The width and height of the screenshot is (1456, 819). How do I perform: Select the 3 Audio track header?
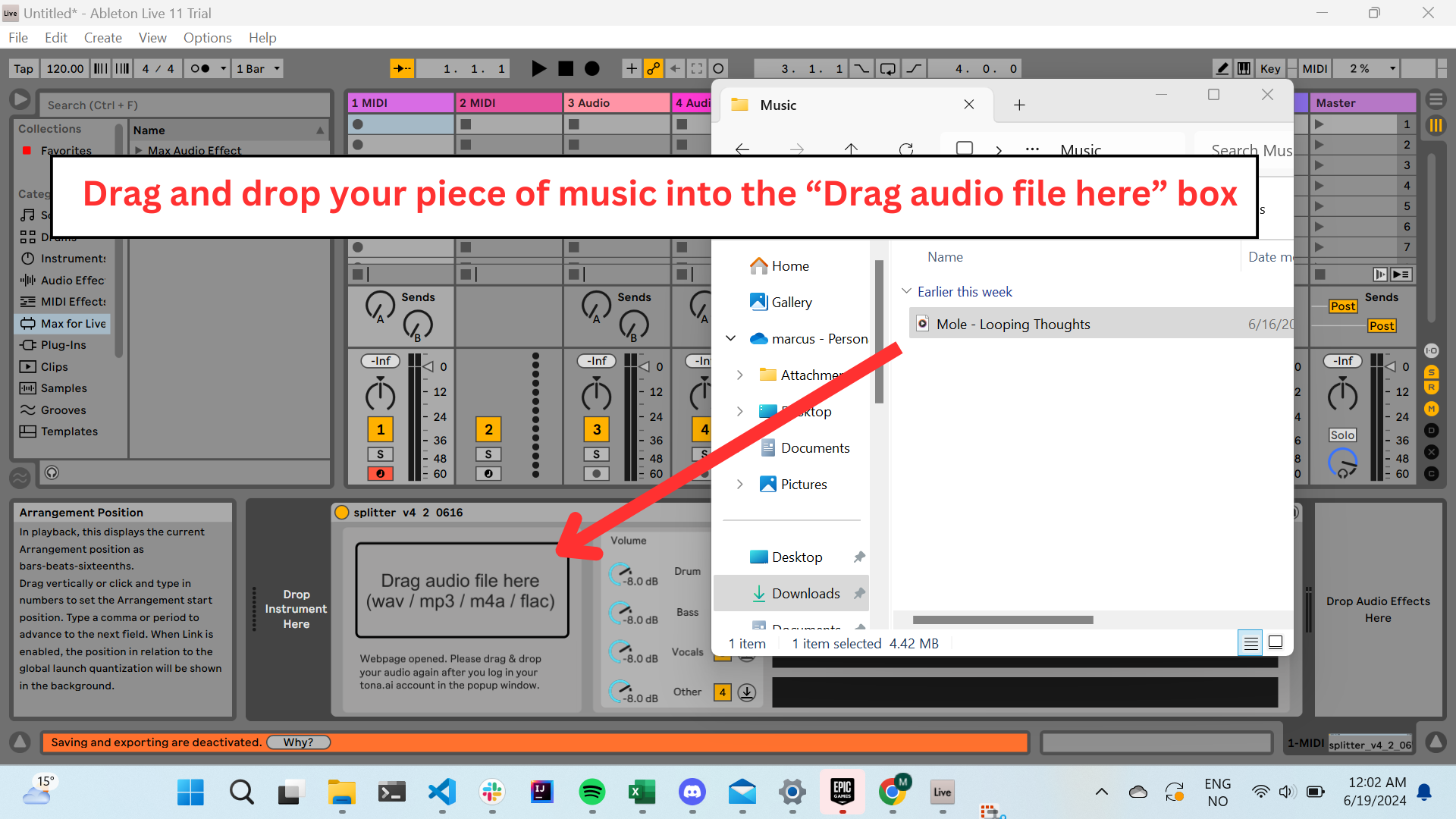pos(617,103)
